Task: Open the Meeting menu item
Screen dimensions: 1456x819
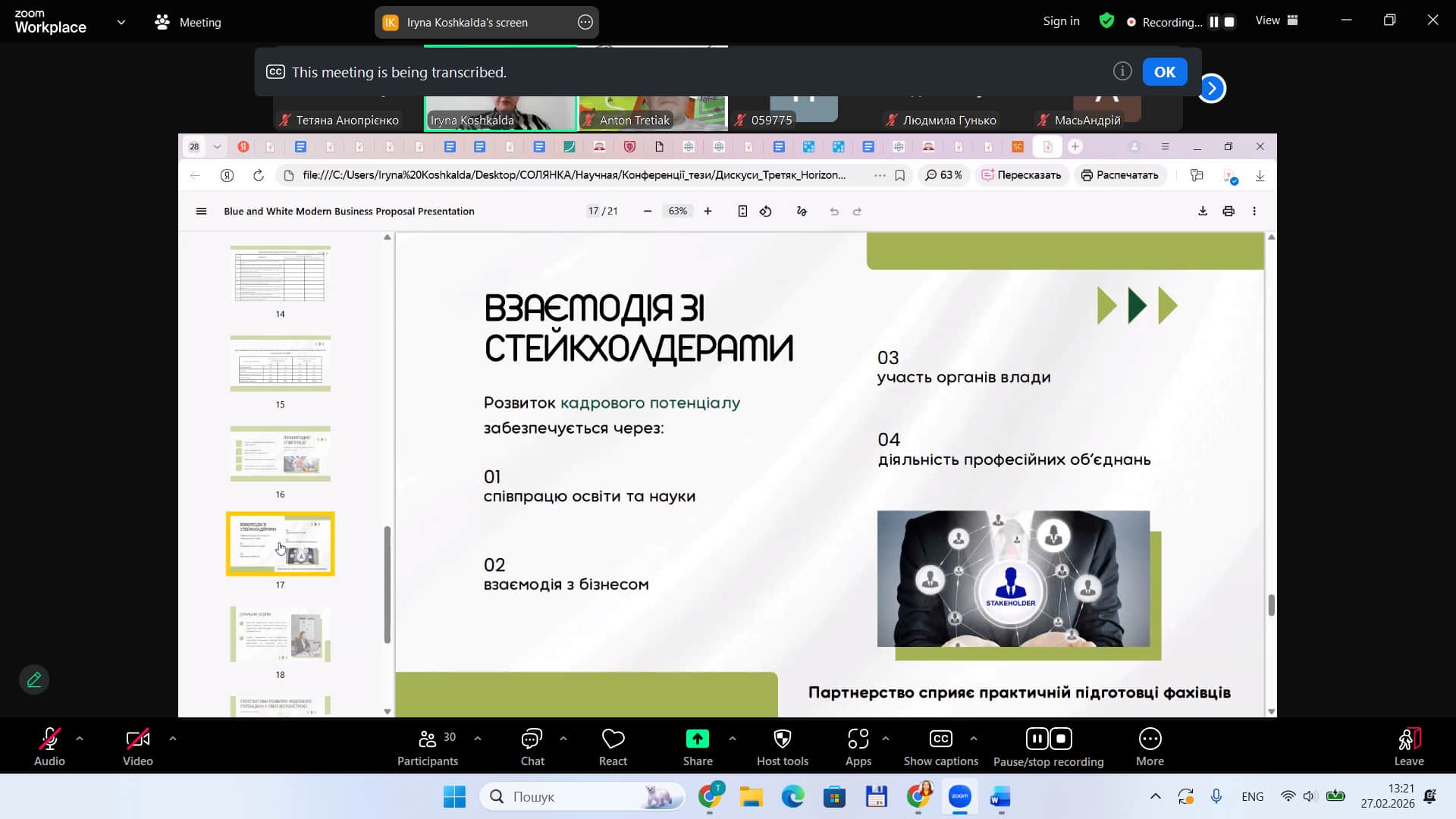Action: [x=188, y=22]
